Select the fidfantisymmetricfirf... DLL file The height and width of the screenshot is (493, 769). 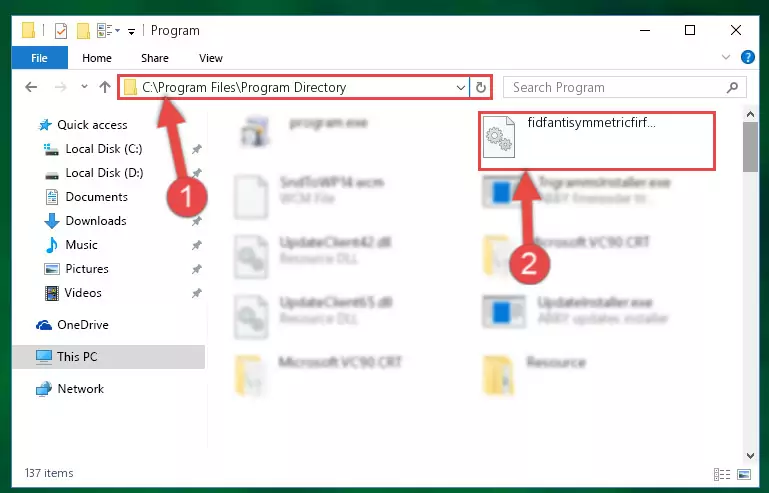(596, 140)
